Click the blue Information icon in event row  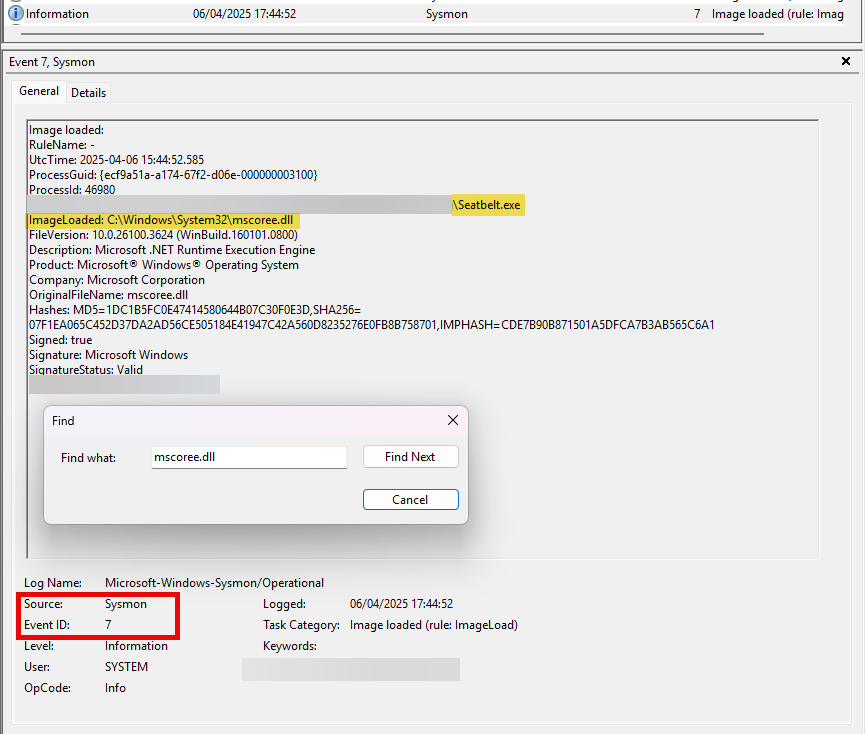(x=15, y=14)
